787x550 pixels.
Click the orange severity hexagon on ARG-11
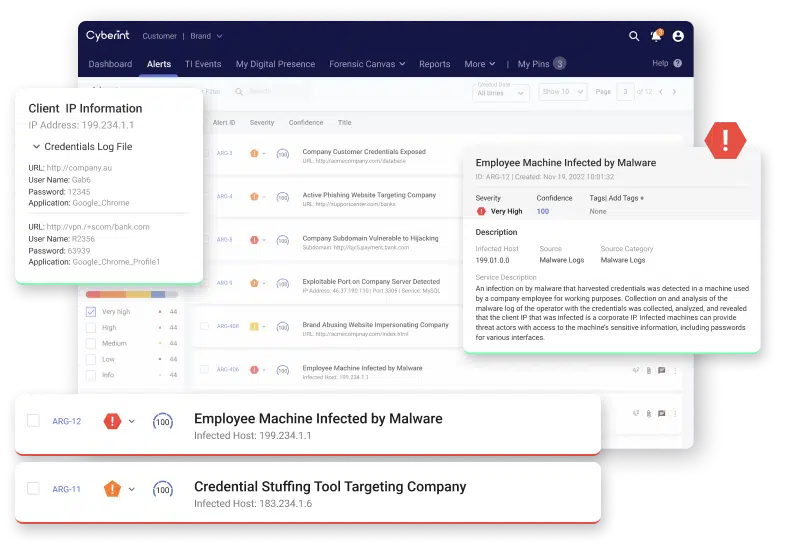(x=113, y=489)
